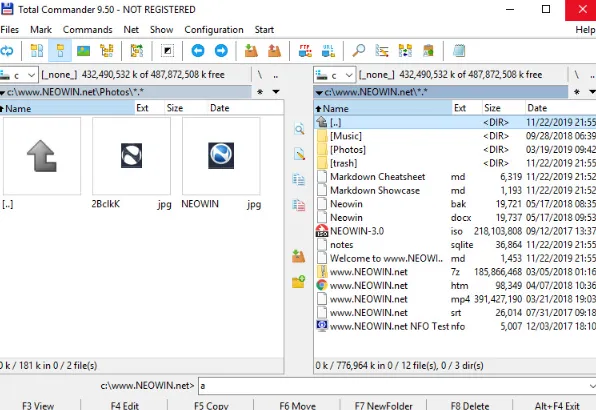The width and height of the screenshot is (596, 410).
Task: Select the notes sqlite file
Action: [455, 245]
